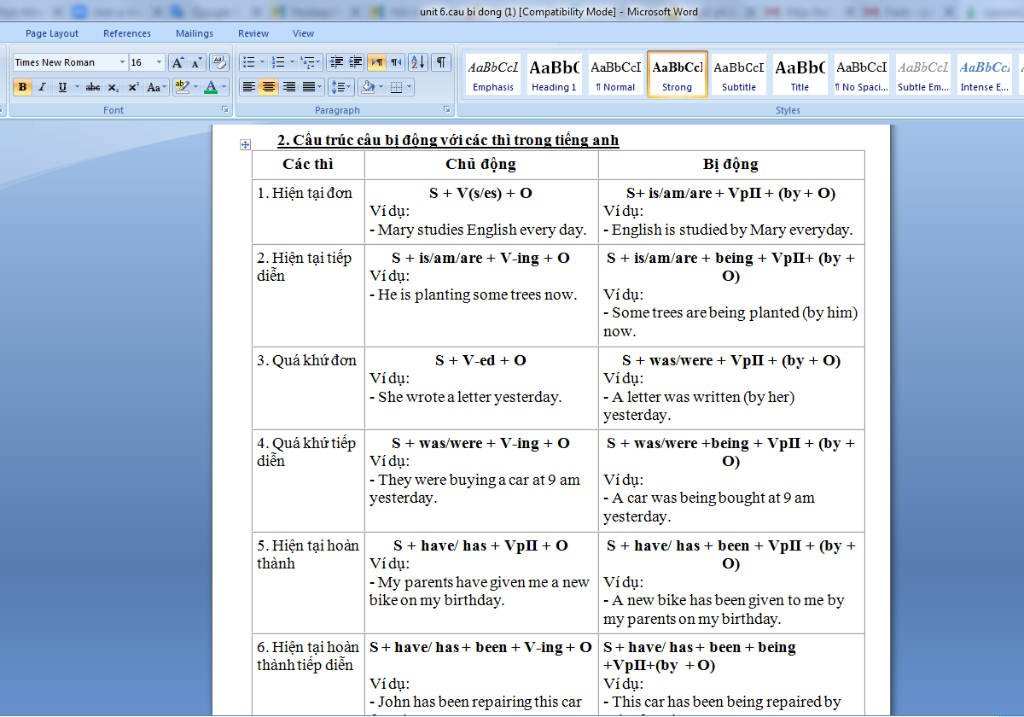1024x717 pixels.
Task: Expand the underline style dropdown arrow
Action: (77, 87)
